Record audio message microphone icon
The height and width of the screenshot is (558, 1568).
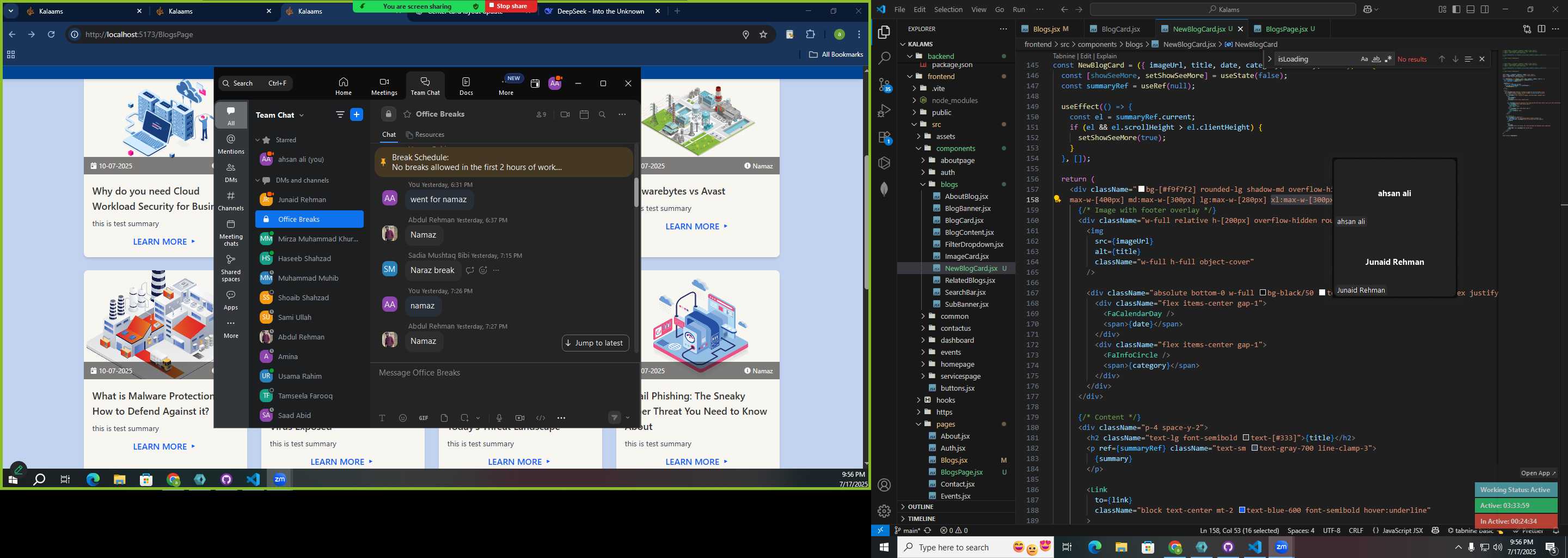coord(499,418)
